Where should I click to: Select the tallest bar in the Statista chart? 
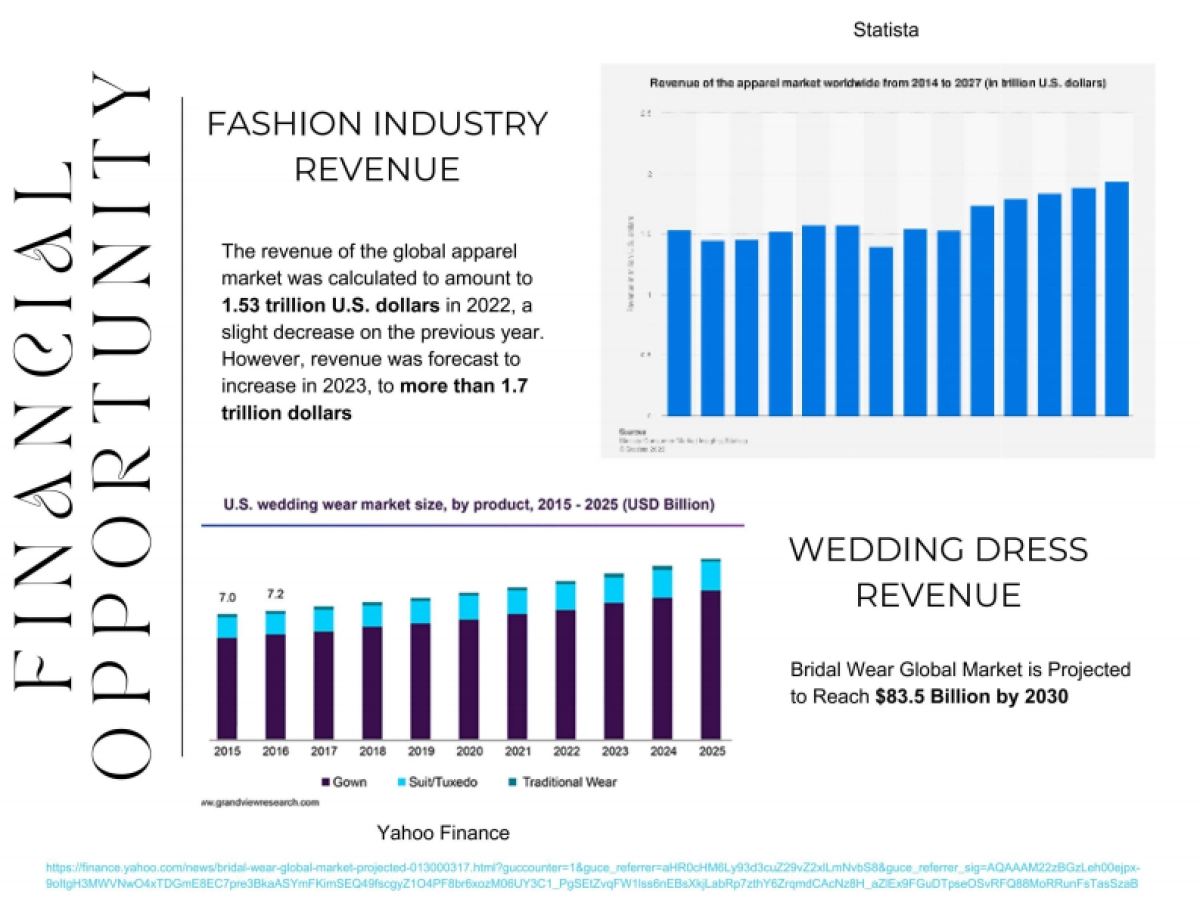1116,298
